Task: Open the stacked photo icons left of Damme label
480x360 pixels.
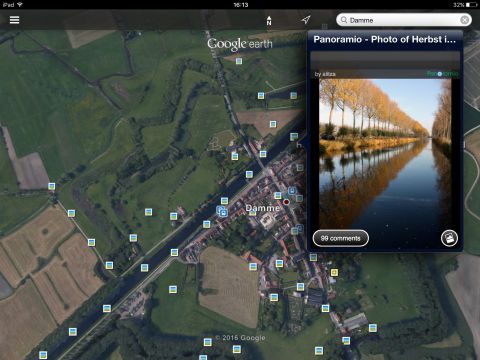Action: point(222,211)
